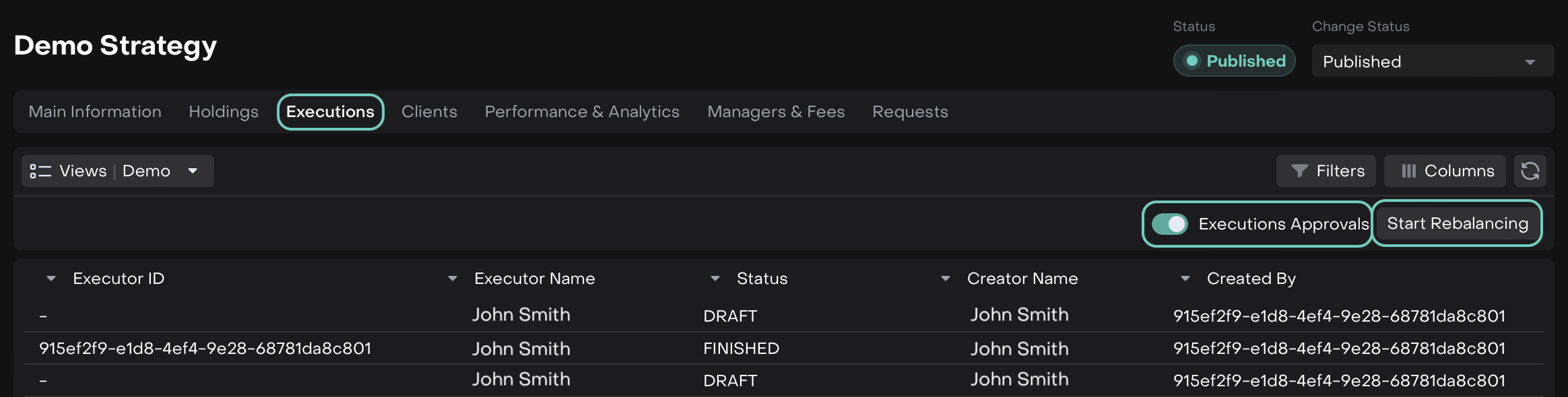The height and width of the screenshot is (397, 1568).
Task: Open the Columns chooser
Action: [x=1445, y=171]
